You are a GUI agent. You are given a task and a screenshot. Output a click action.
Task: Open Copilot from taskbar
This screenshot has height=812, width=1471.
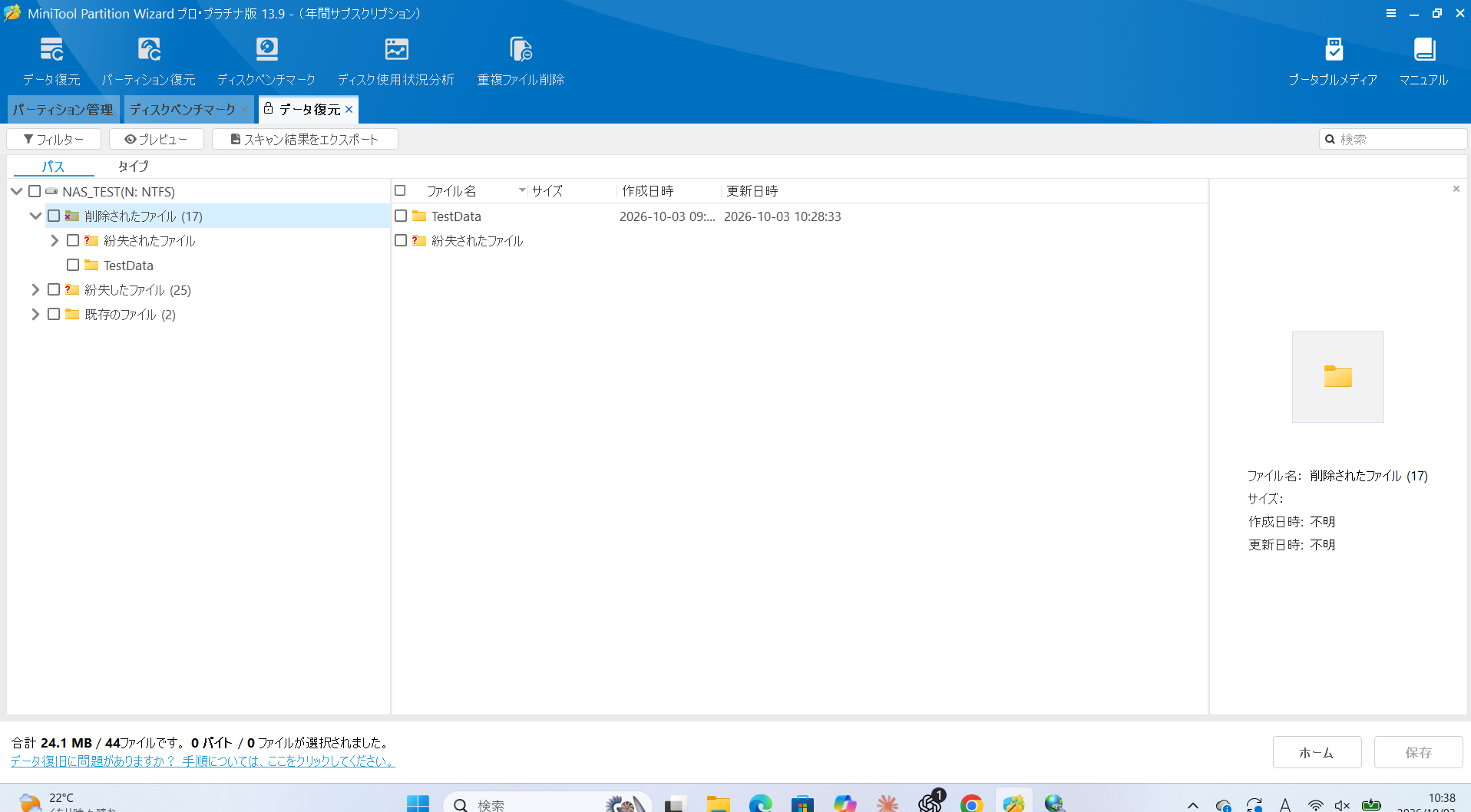click(845, 804)
